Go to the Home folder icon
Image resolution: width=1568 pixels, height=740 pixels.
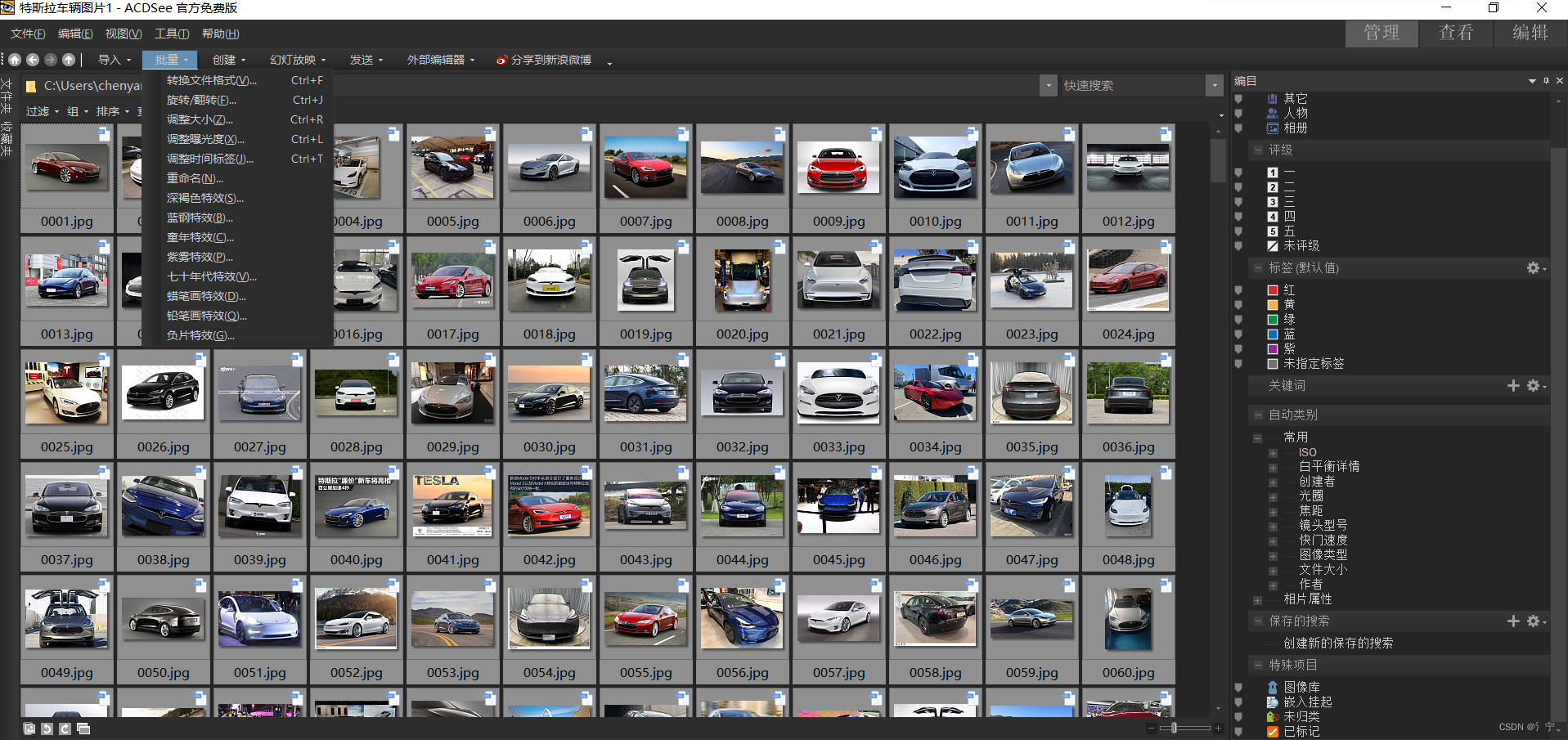click(15, 60)
